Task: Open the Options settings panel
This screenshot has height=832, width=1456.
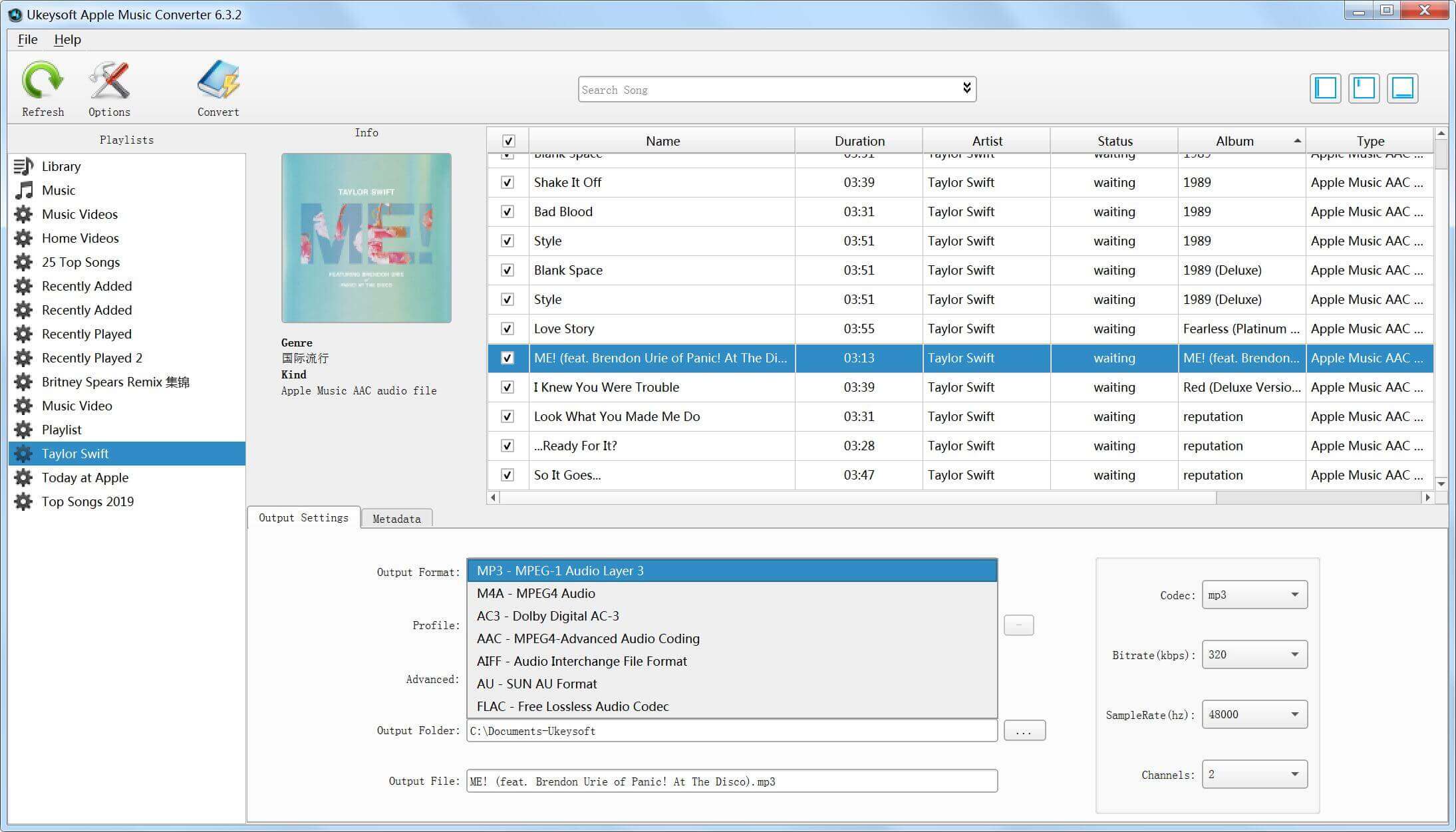Action: coord(109,88)
